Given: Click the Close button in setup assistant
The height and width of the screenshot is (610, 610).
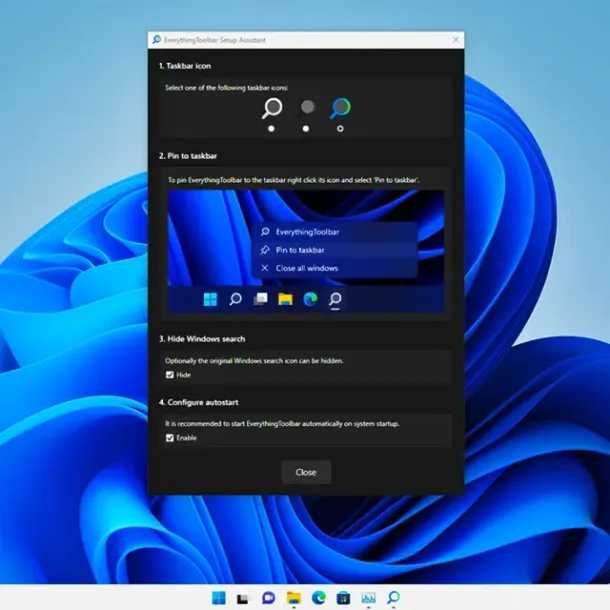Looking at the screenshot, I should [306, 472].
